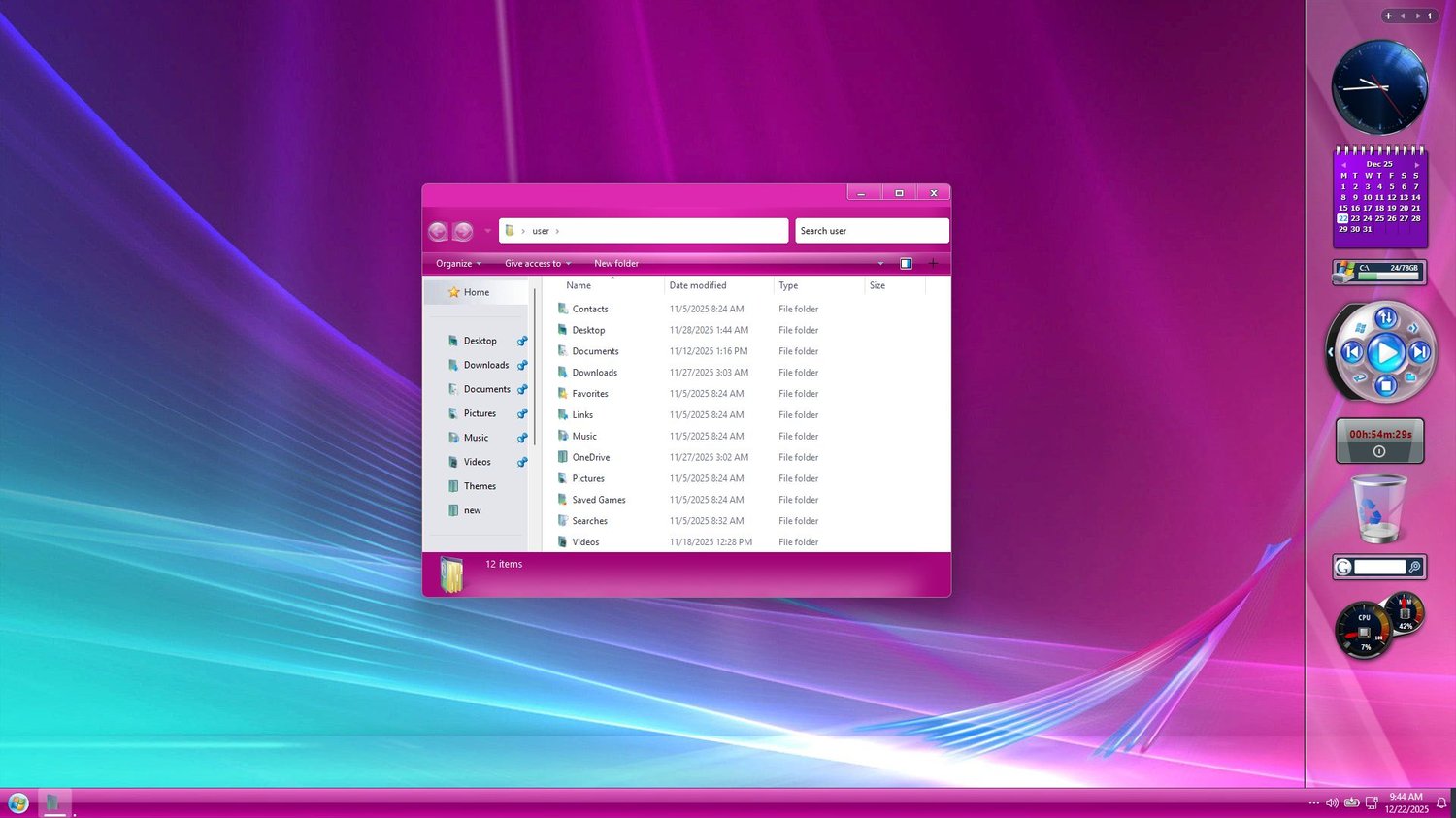Open the 'Give access to' dropdown
Viewport: 1456px width, 818px height.
coord(538,264)
